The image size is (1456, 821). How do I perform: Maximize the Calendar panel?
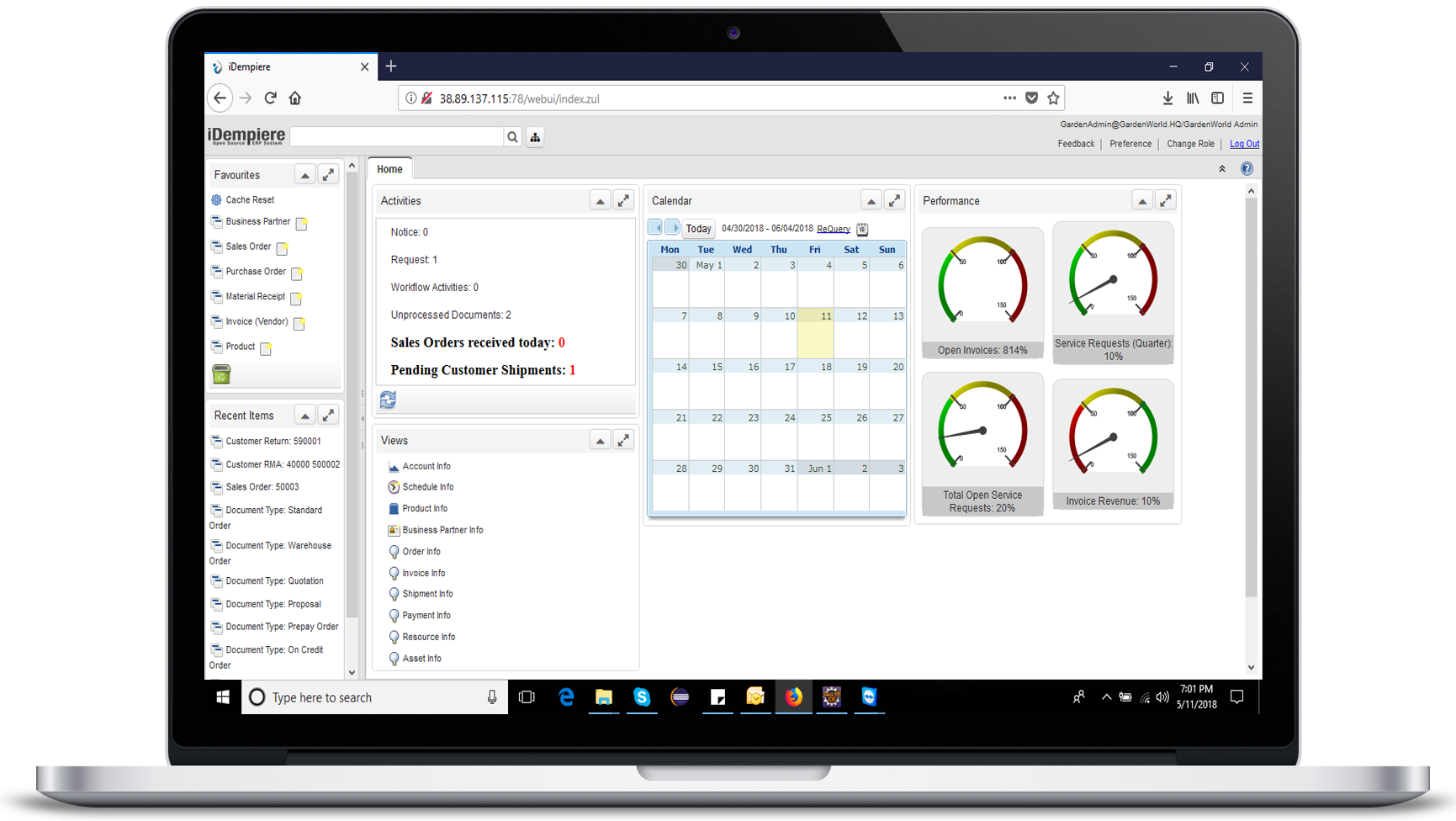click(894, 201)
